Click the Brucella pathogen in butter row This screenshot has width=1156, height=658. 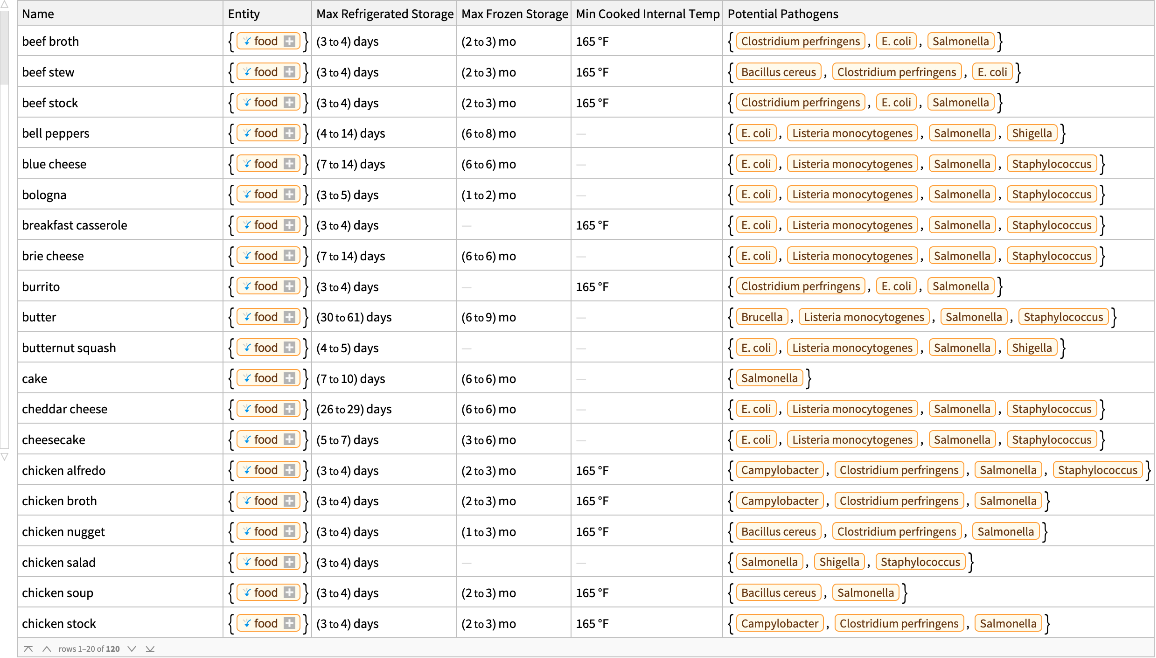coord(762,317)
